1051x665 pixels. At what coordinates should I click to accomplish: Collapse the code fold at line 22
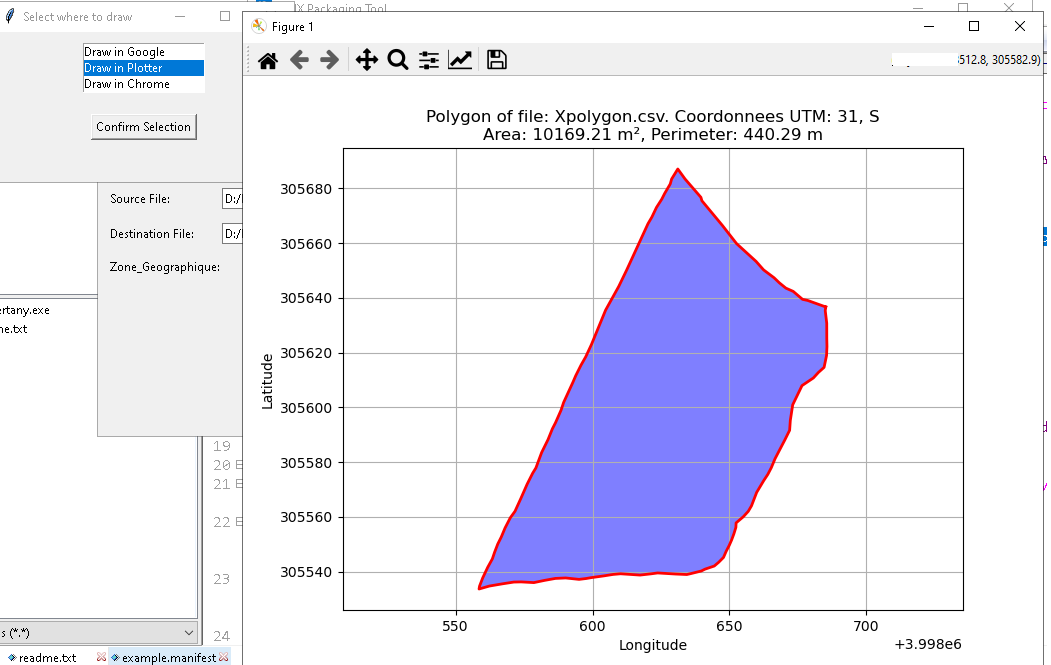click(238, 522)
